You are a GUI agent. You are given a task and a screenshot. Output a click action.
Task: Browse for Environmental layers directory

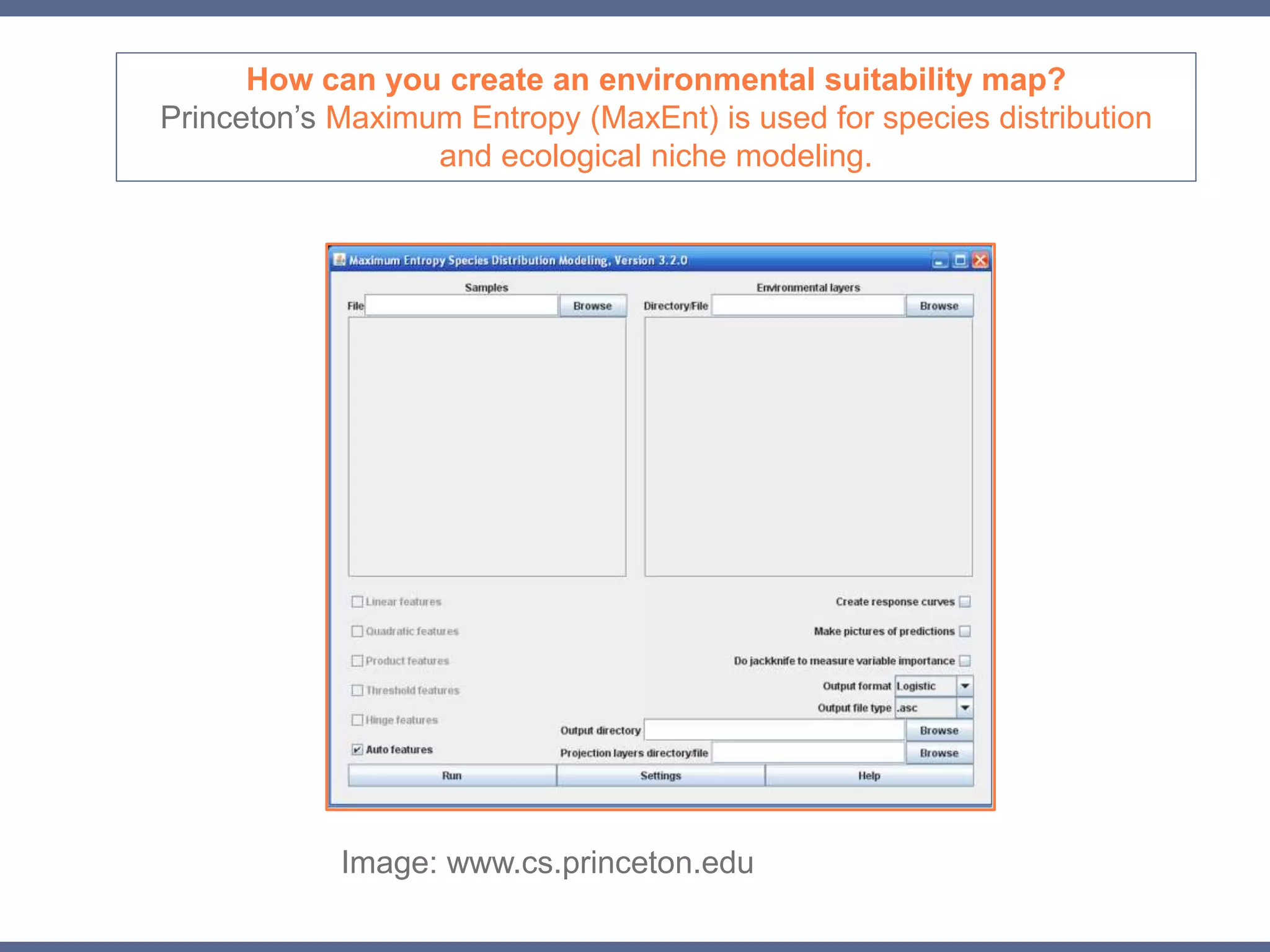pos(939,306)
